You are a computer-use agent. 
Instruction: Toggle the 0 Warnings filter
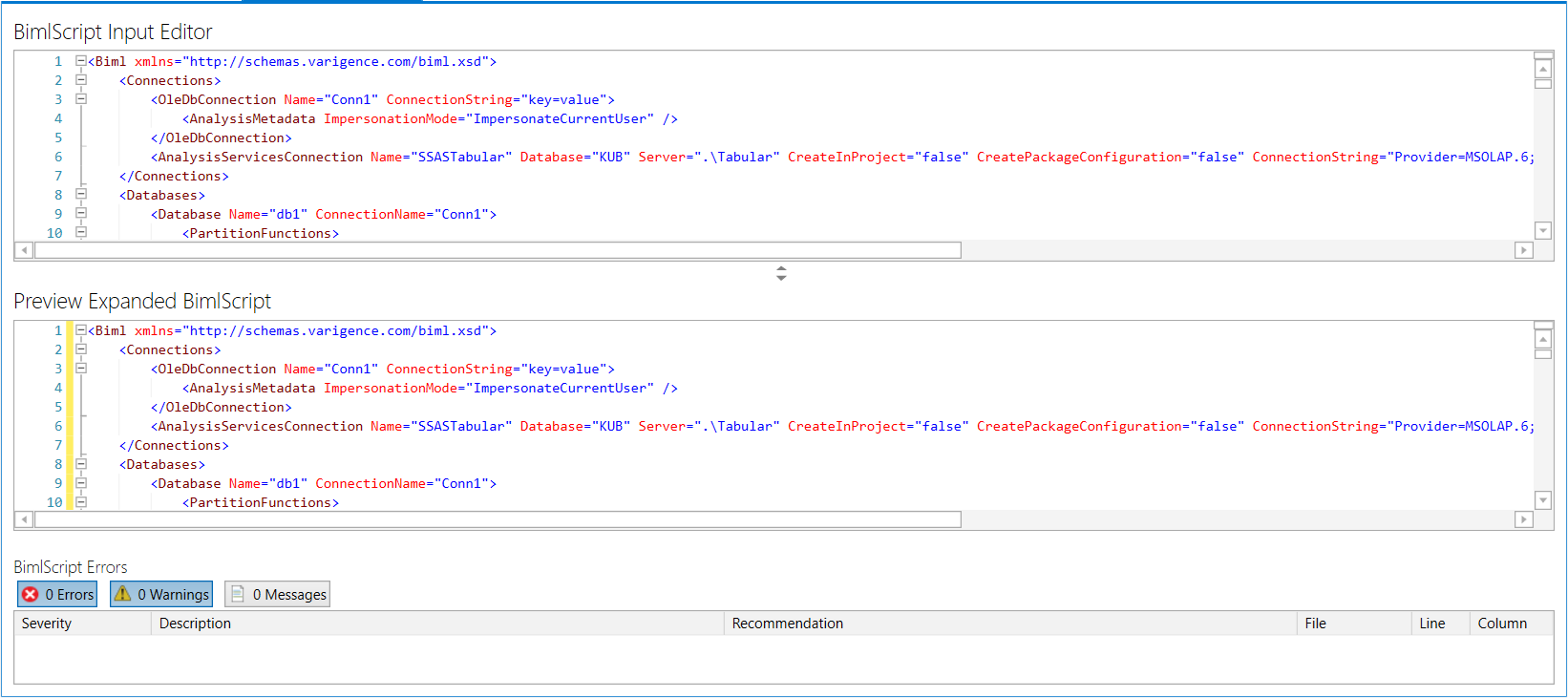161,594
